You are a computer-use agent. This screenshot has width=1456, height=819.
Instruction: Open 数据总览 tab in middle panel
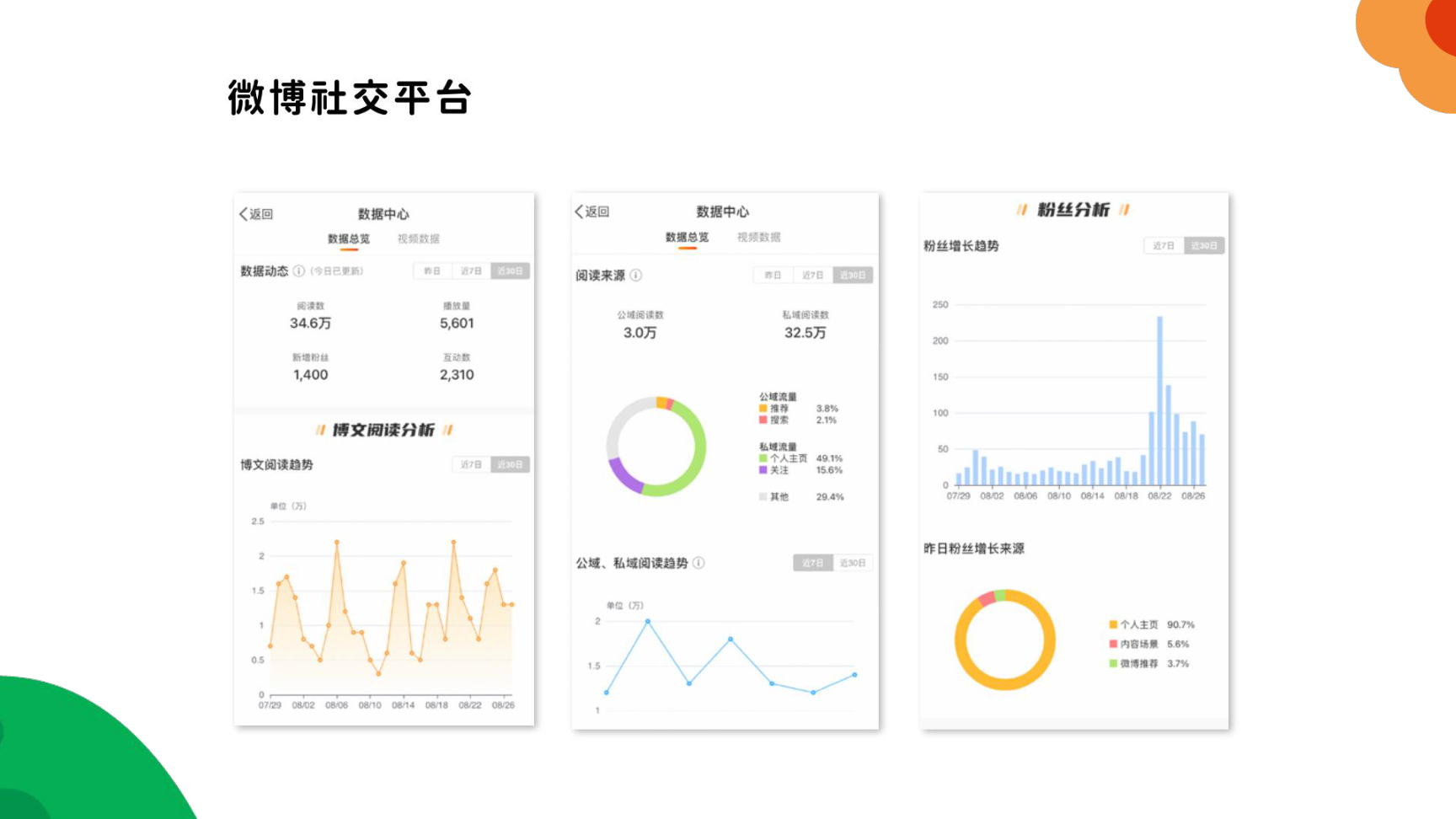688,238
